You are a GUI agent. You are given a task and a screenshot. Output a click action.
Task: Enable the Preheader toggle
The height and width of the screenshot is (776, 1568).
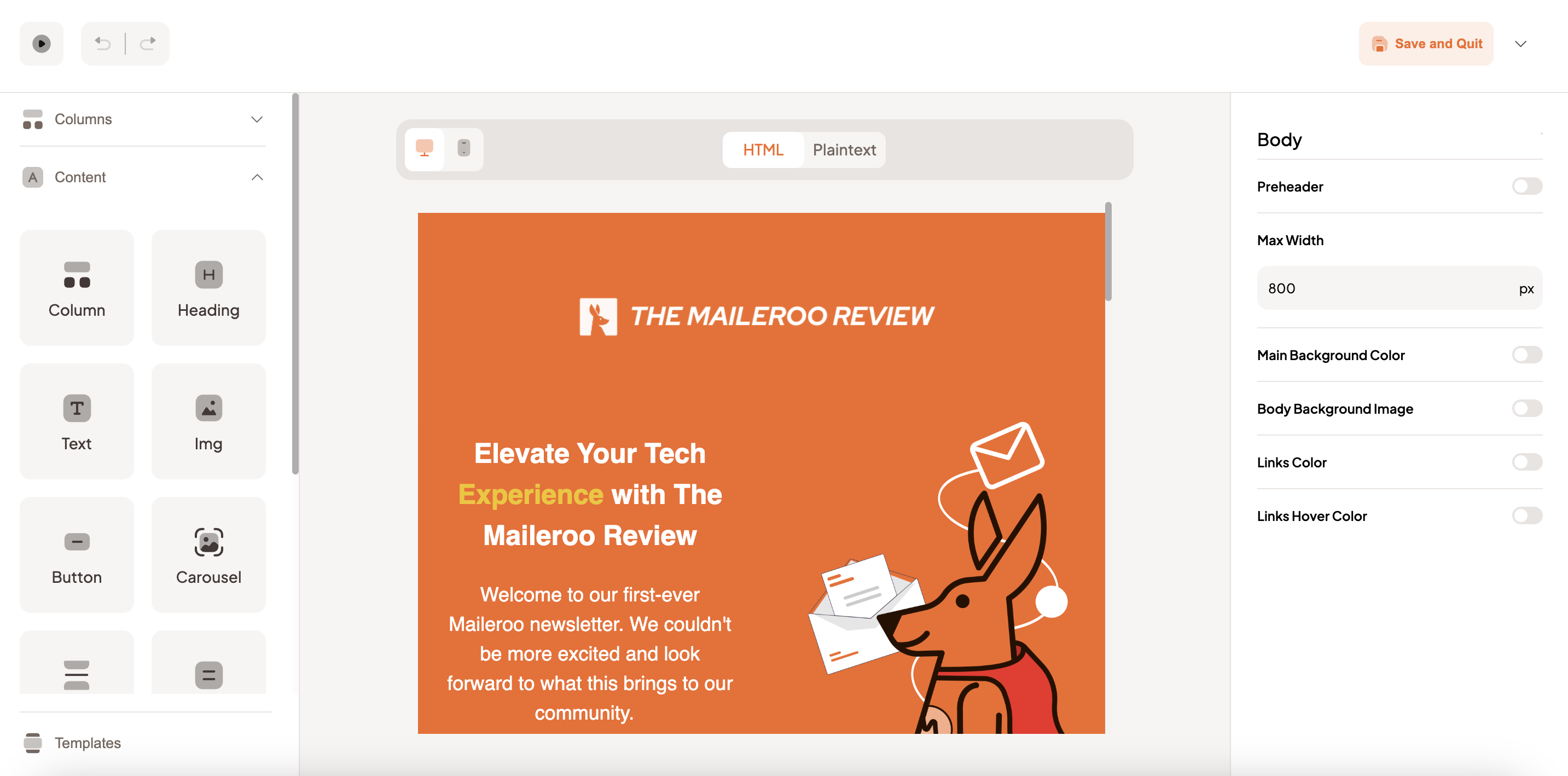coord(1526,186)
